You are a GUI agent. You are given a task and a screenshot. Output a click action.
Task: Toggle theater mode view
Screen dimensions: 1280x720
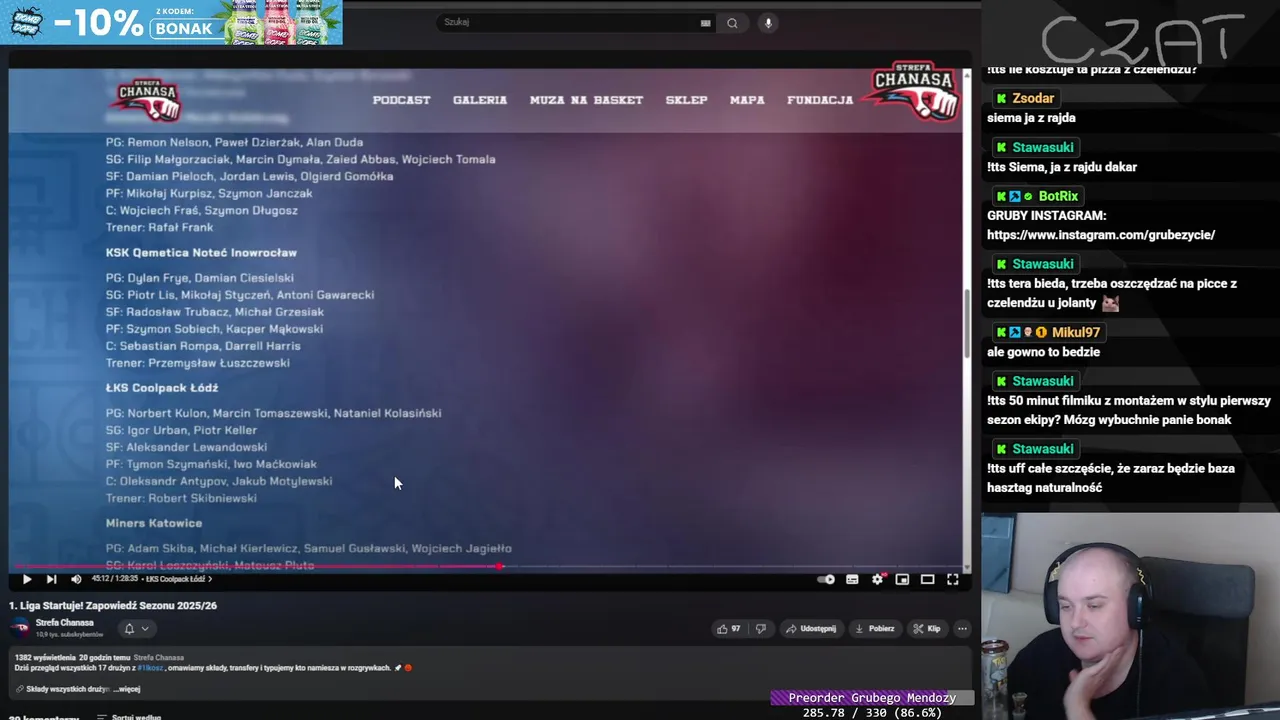(927, 579)
